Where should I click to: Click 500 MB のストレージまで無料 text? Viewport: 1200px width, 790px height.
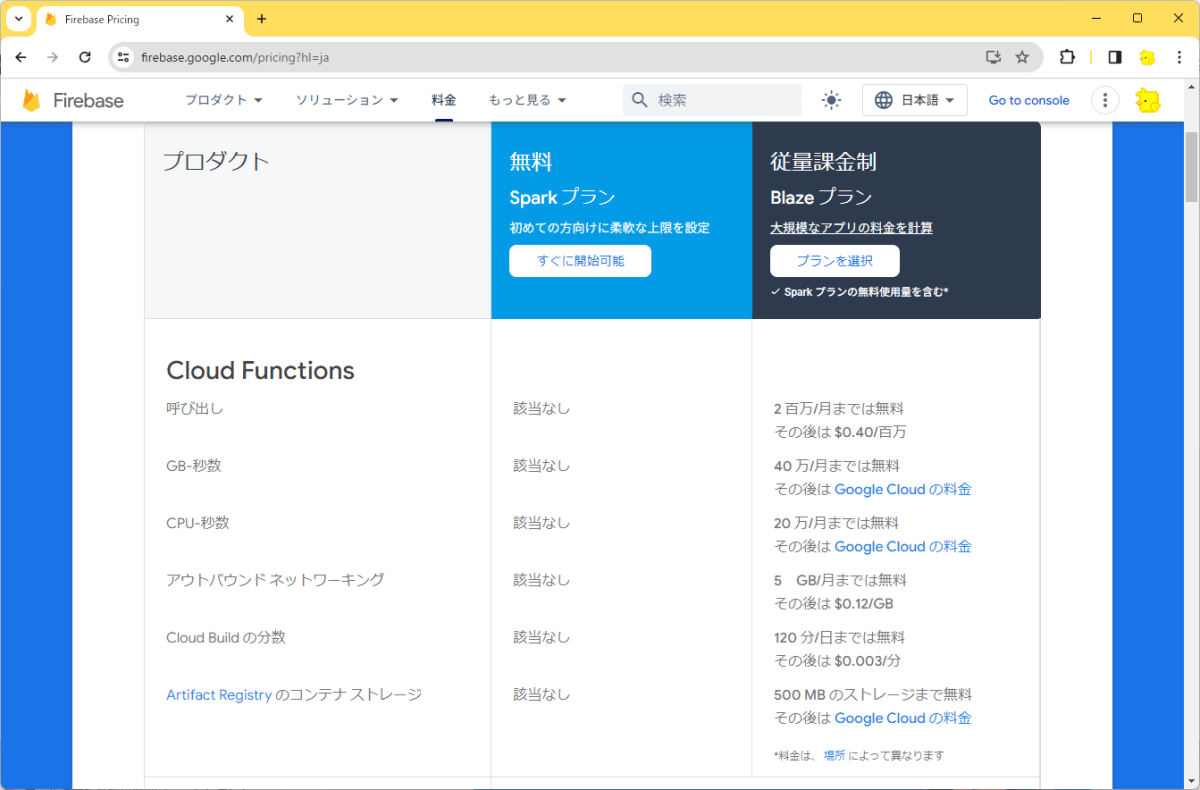[x=873, y=695]
